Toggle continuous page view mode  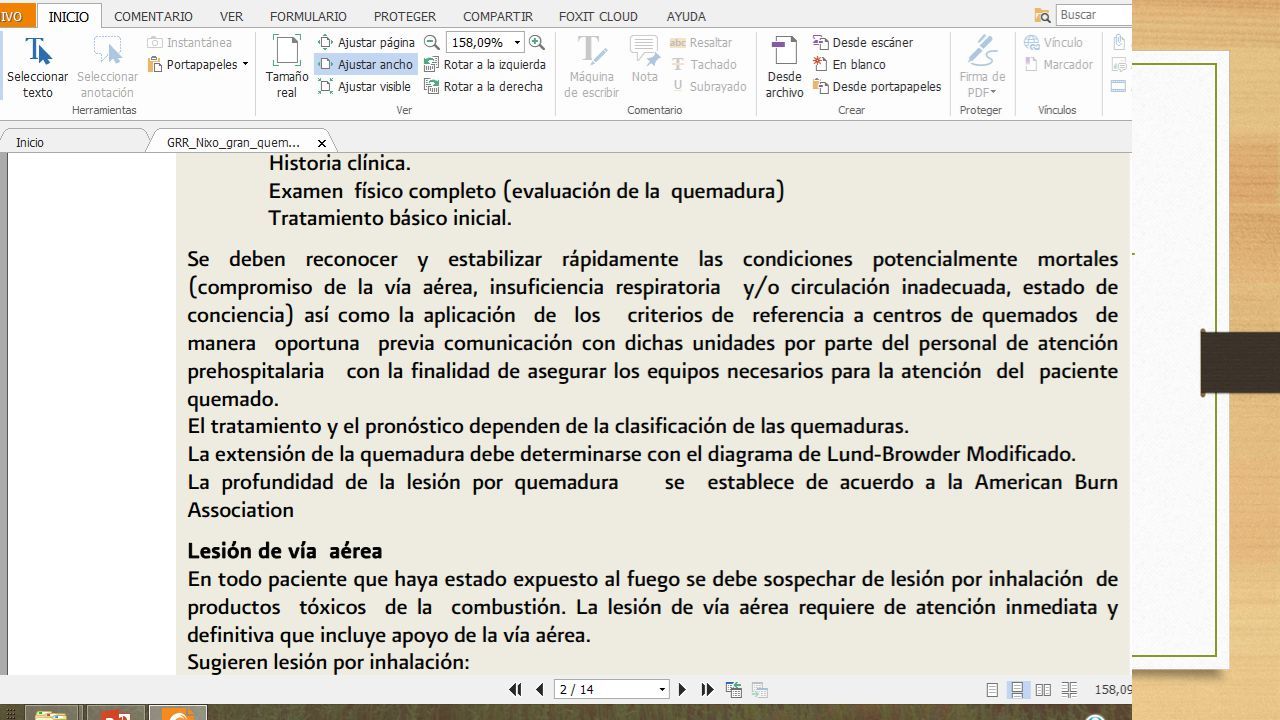tap(1017, 690)
